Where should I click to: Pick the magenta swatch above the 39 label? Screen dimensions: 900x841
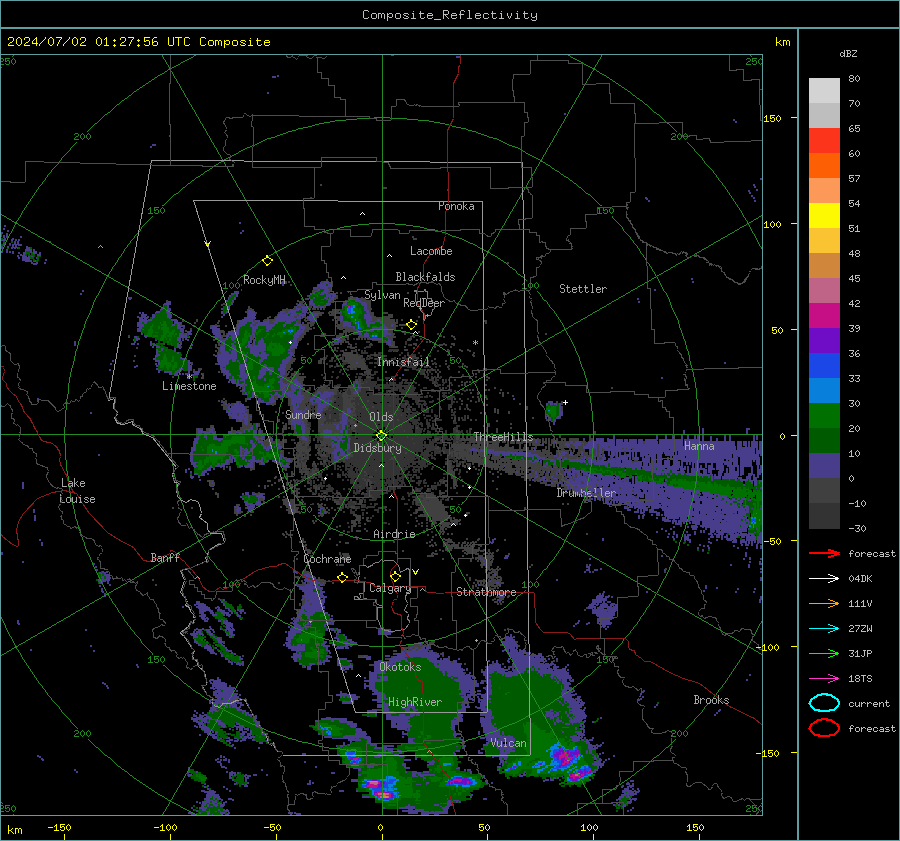(x=824, y=315)
